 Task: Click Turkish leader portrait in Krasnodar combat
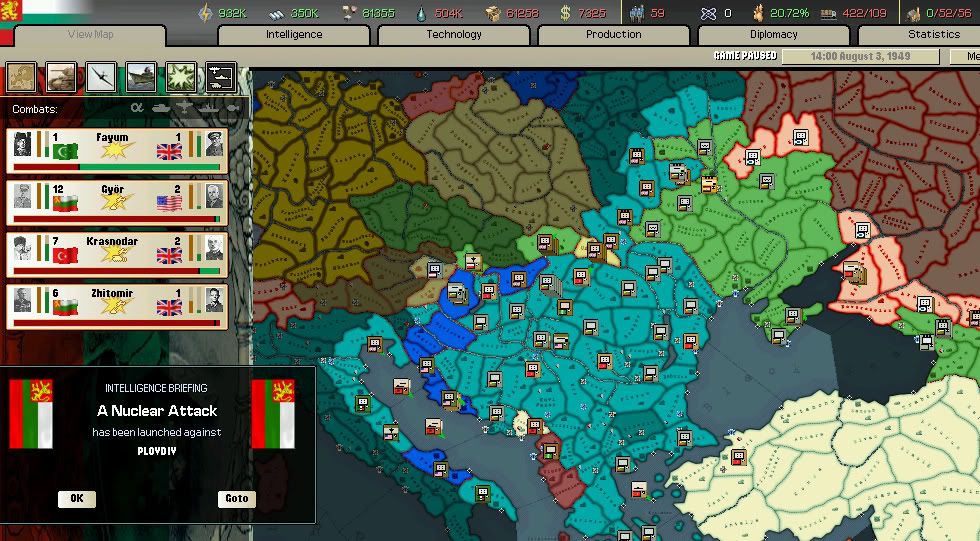22,248
